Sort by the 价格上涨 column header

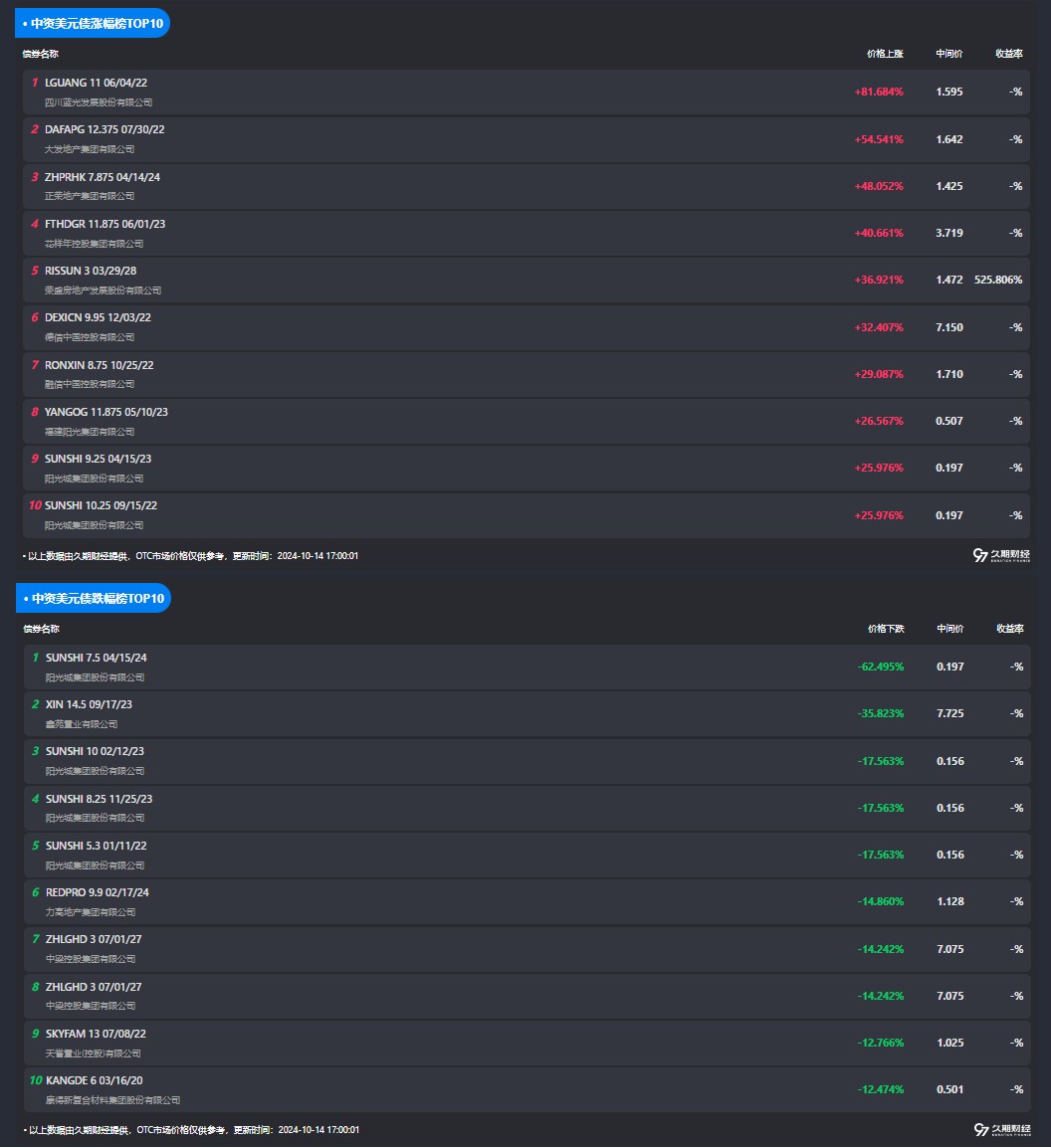pyautogui.click(x=884, y=54)
